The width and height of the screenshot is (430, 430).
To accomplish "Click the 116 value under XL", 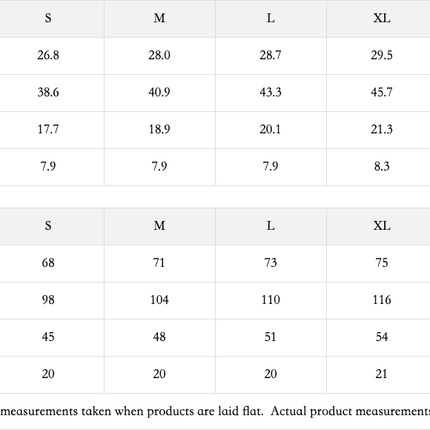I will (382, 300).
